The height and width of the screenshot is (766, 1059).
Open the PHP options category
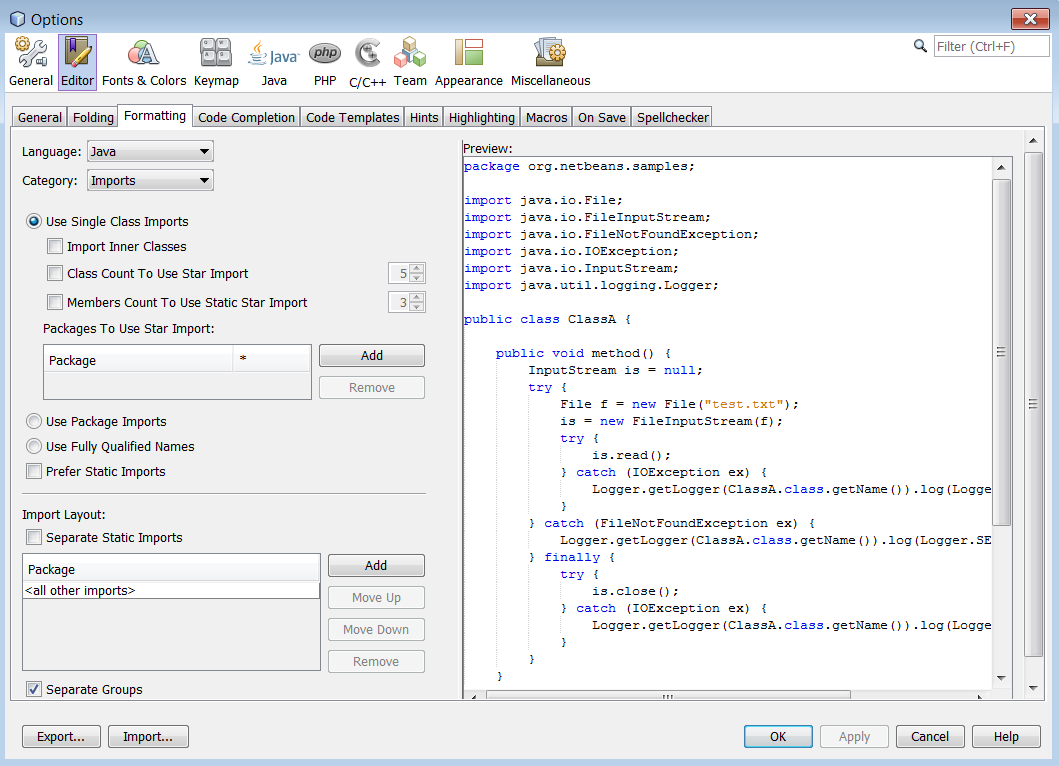coord(324,62)
